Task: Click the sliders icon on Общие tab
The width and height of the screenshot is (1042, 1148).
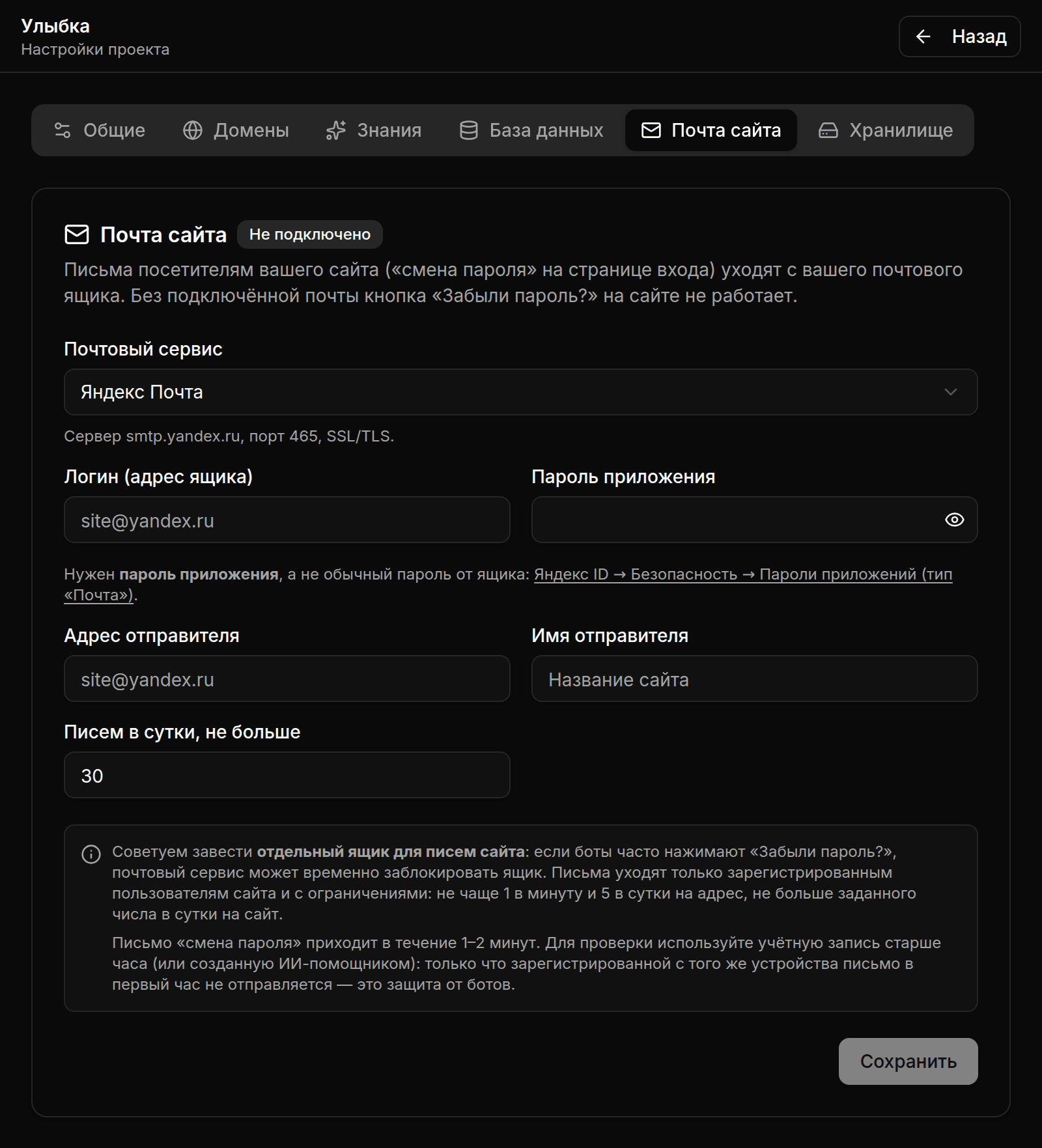Action: 63,130
